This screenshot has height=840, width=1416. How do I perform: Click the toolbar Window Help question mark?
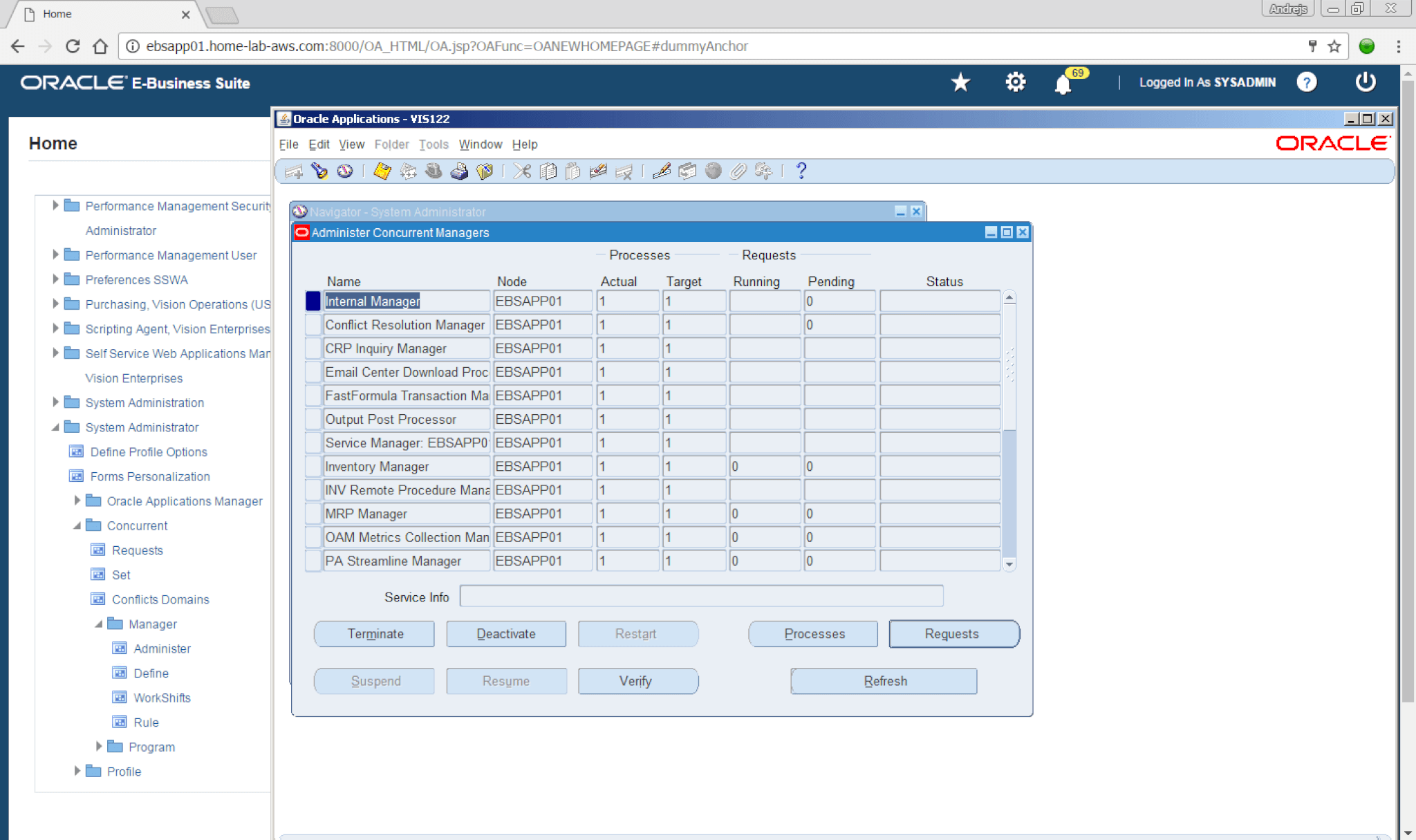pyautogui.click(x=801, y=171)
